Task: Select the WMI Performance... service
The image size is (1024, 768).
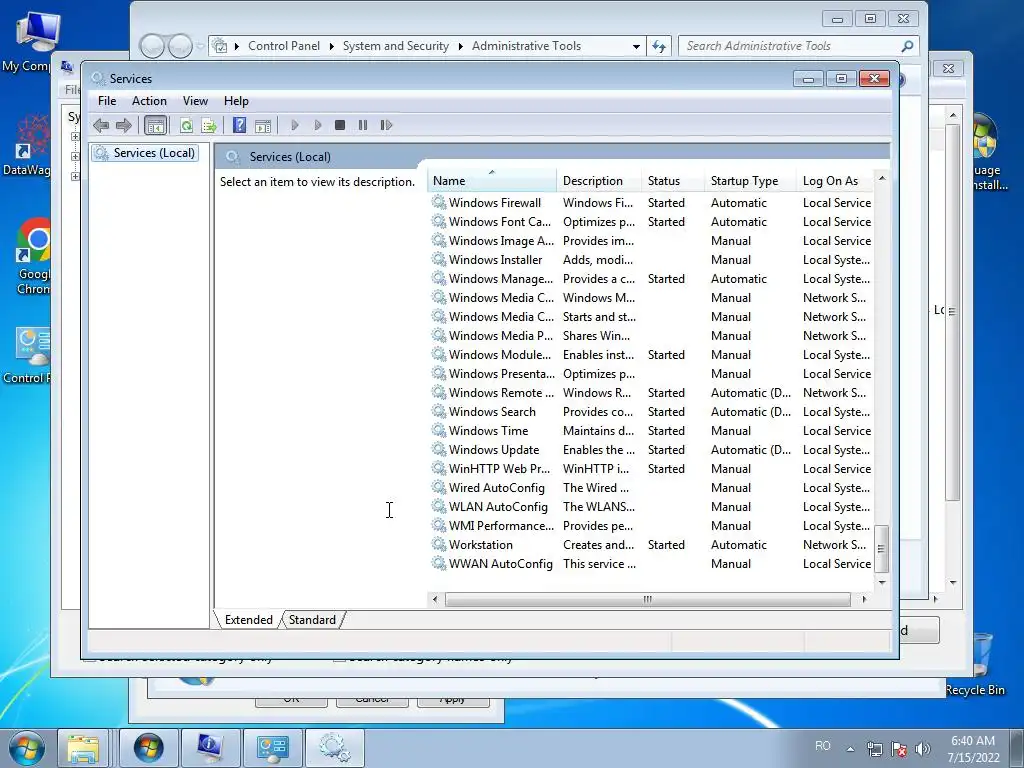Action: pyautogui.click(x=502, y=526)
